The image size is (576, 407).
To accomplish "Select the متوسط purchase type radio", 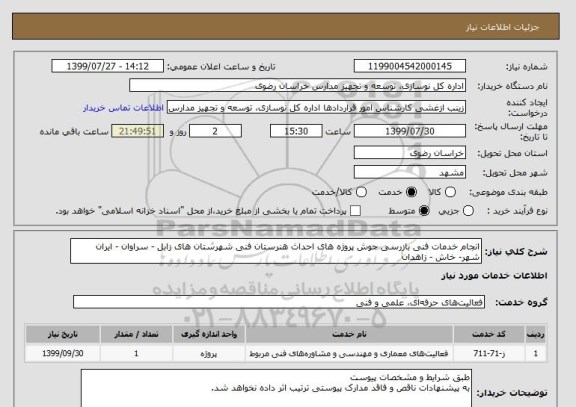I will pyautogui.click(x=424, y=211).
